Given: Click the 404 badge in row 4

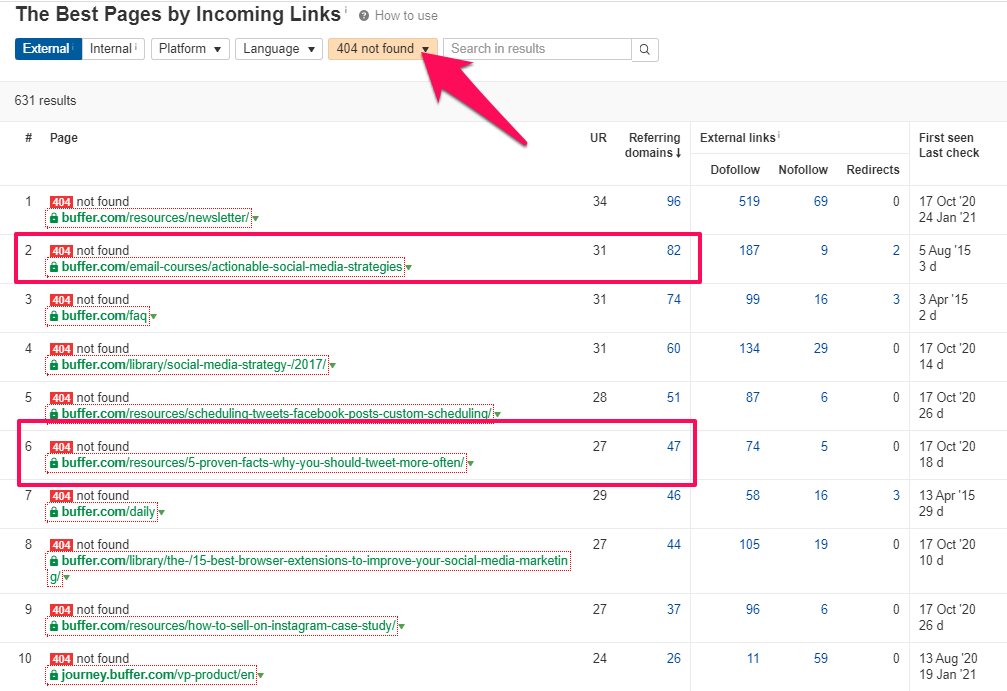Looking at the screenshot, I should coord(61,349).
